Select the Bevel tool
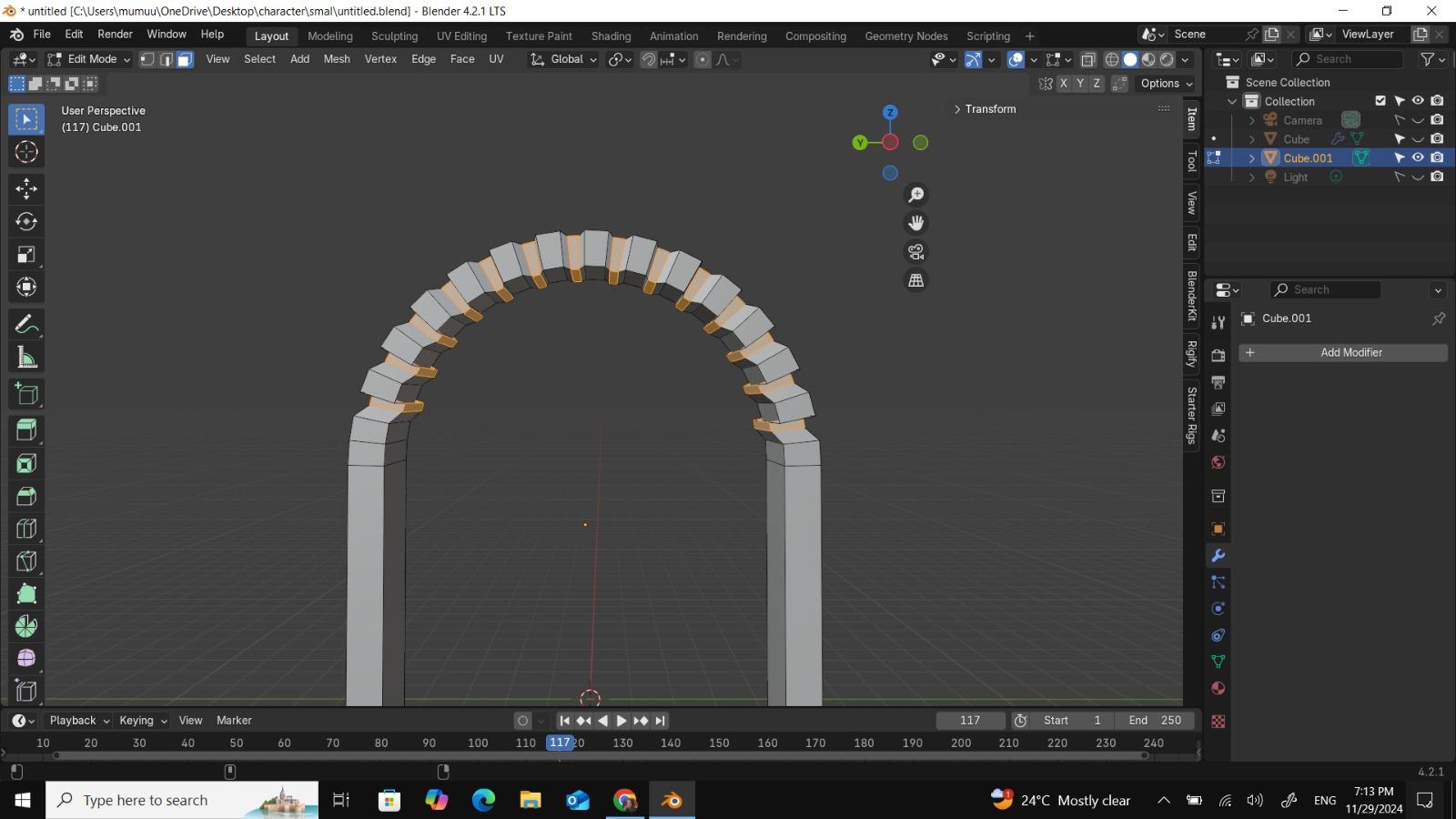 [26, 496]
